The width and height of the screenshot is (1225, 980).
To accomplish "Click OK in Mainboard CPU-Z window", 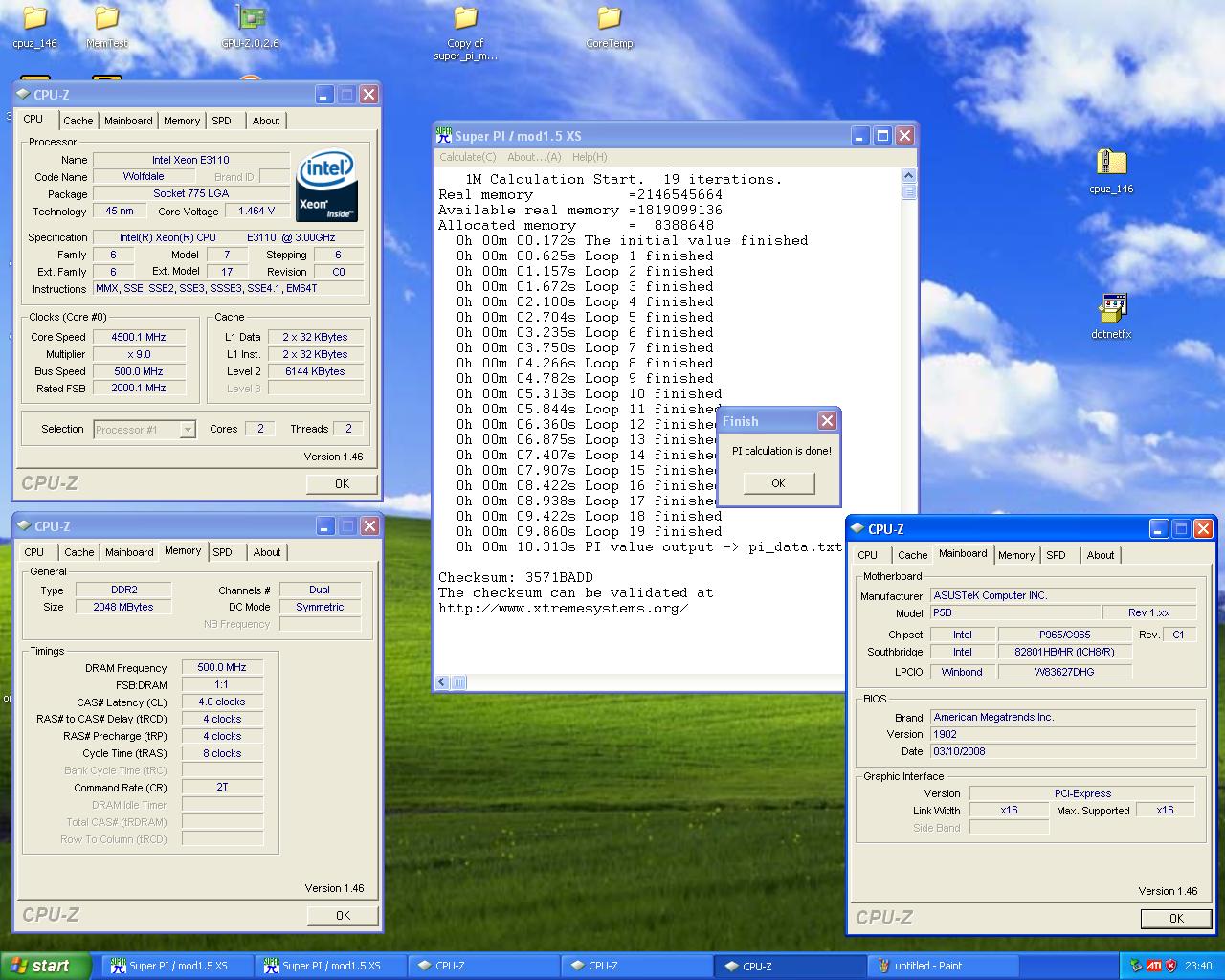I will (x=1176, y=918).
